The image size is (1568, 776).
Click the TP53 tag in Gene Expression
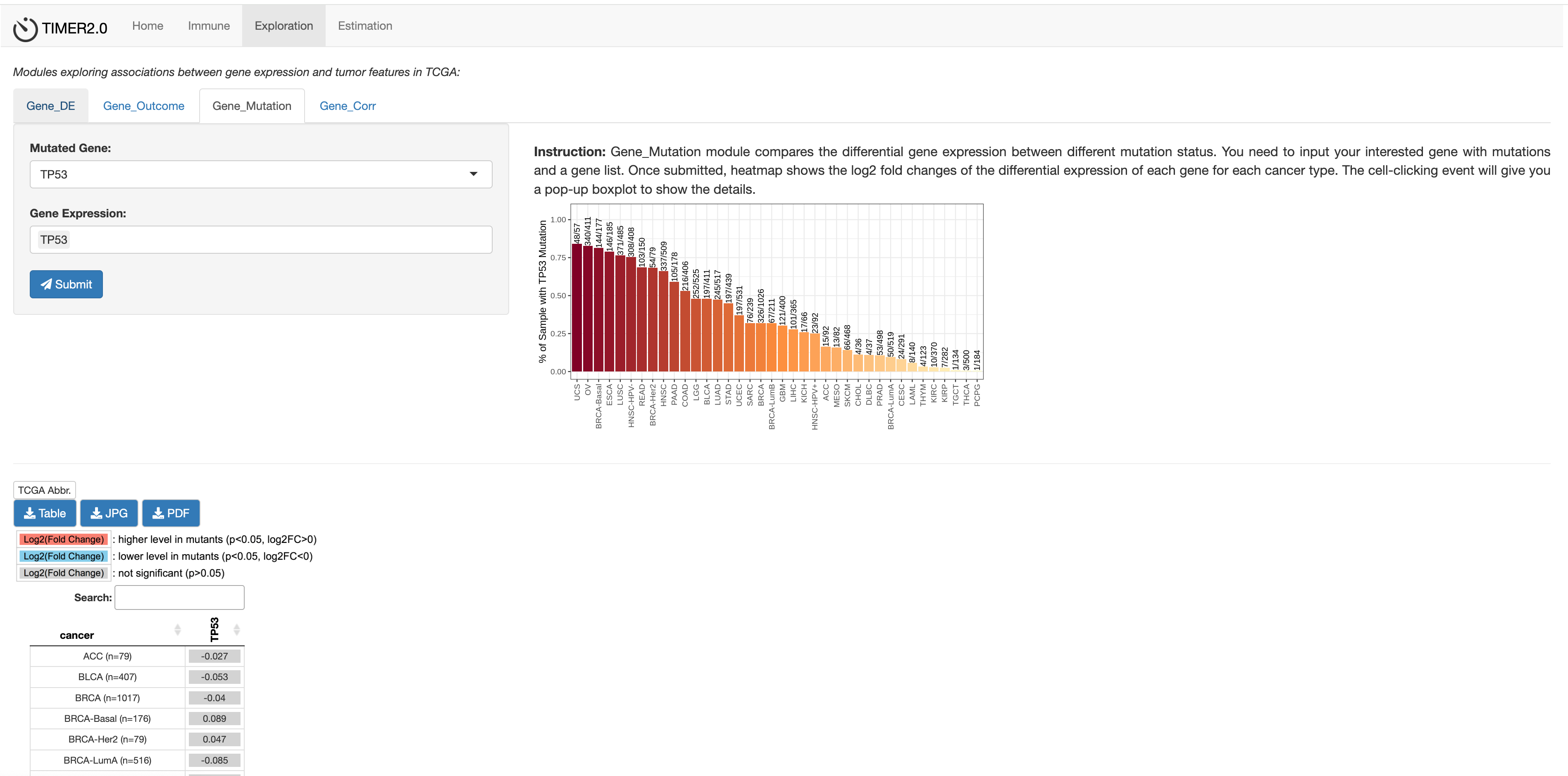click(54, 240)
